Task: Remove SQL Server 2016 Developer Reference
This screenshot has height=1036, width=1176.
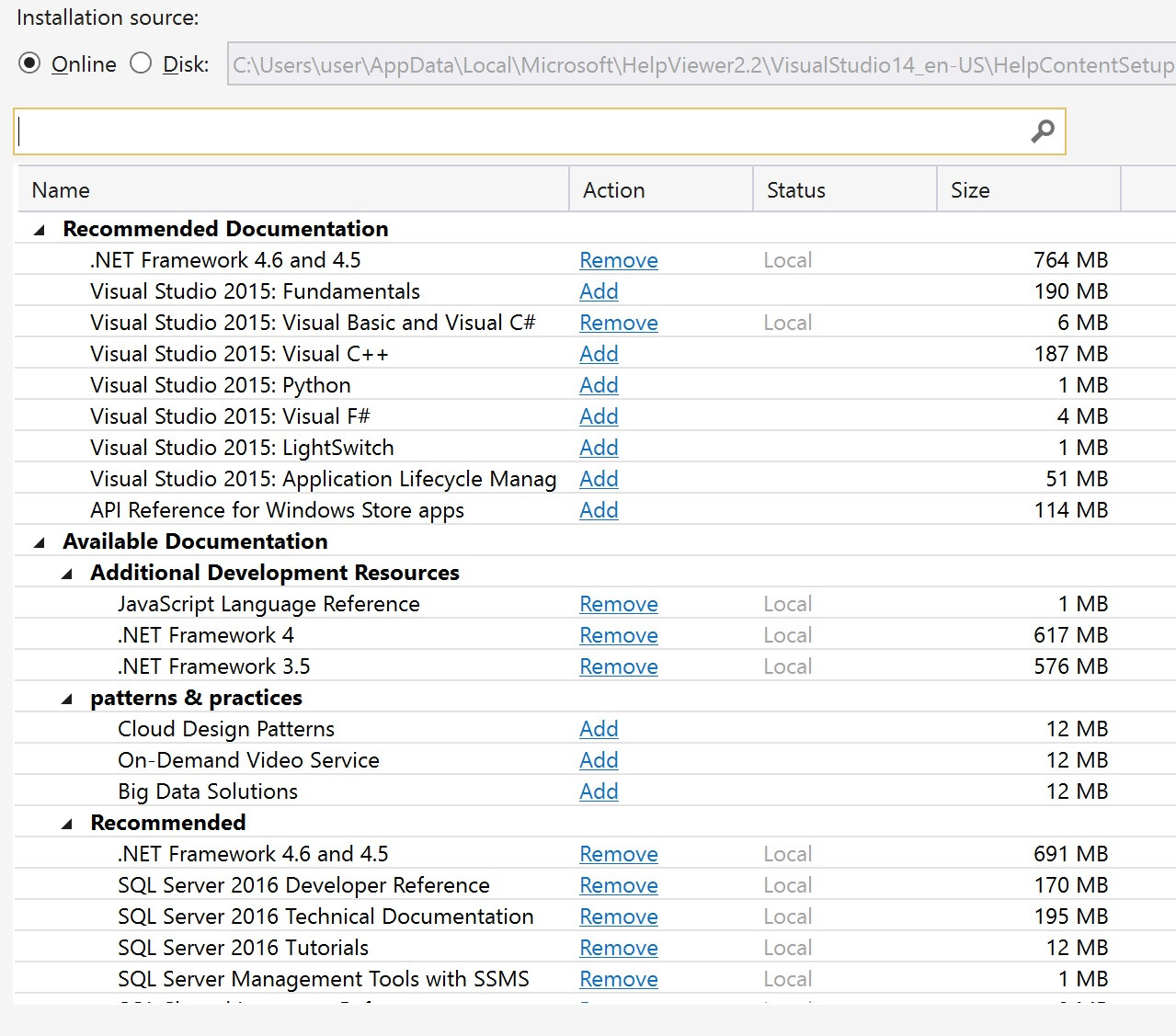Action: 619,885
